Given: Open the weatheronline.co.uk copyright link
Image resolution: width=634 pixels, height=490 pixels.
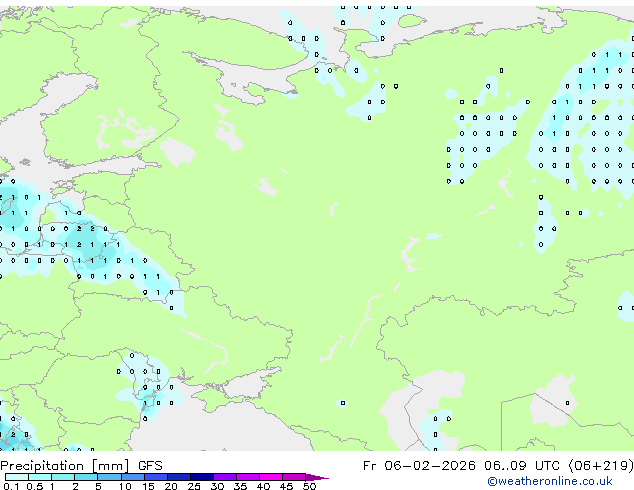Looking at the screenshot, I should click(x=550, y=481).
